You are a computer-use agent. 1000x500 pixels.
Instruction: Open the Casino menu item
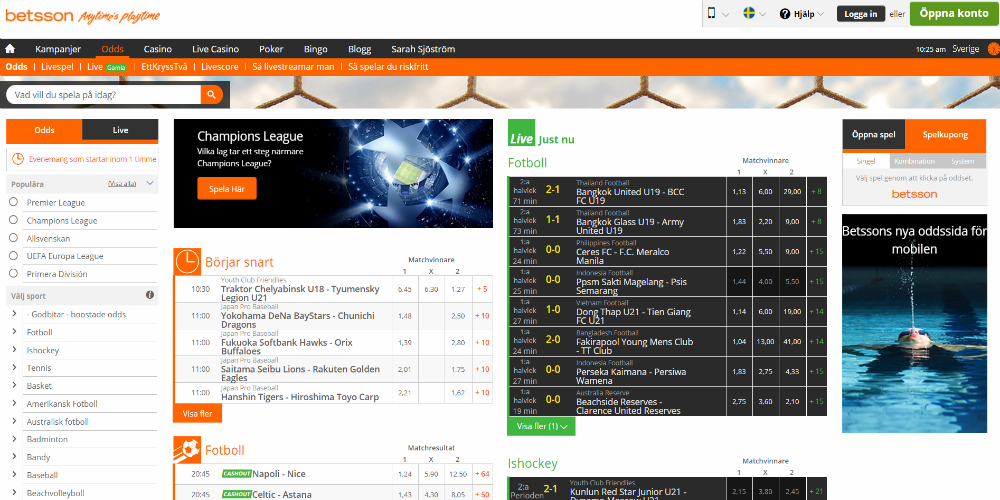point(158,49)
